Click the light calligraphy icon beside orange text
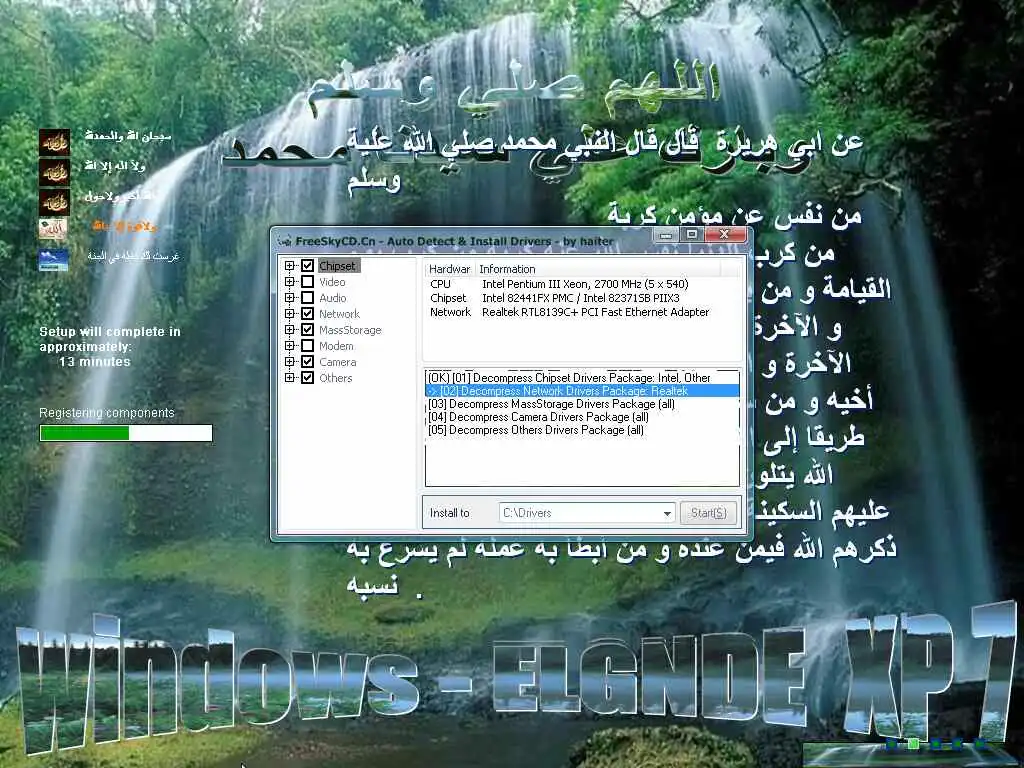 (54, 229)
